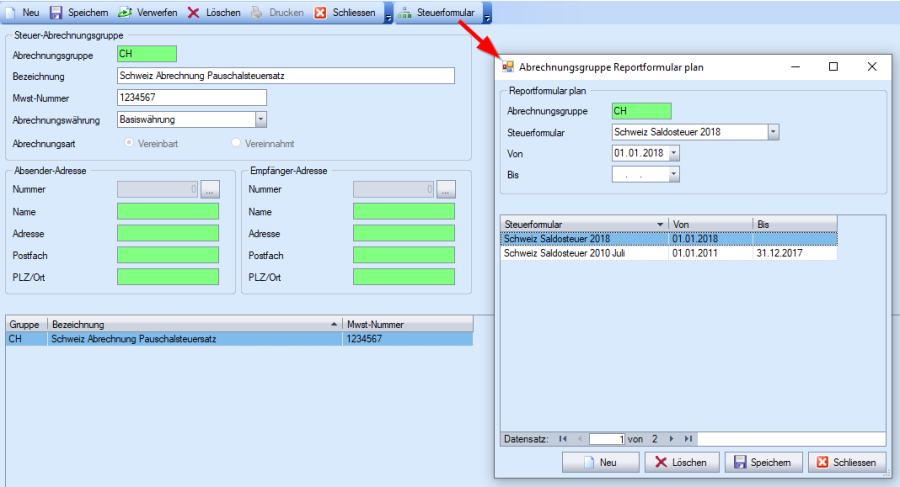Click the Mwst-Nummer field with 1234567
900x487 pixels.
192,98
